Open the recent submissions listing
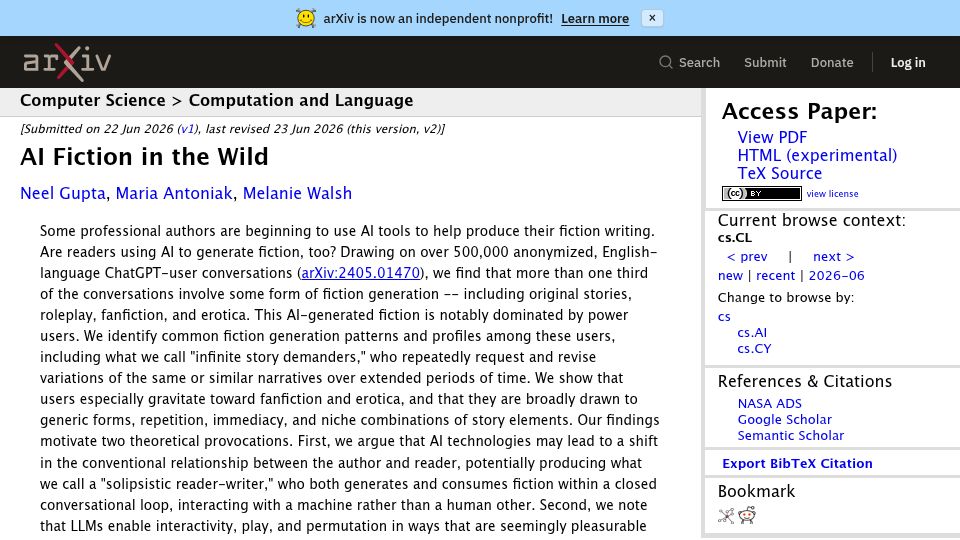960x540 pixels. click(x=775, y=276)
